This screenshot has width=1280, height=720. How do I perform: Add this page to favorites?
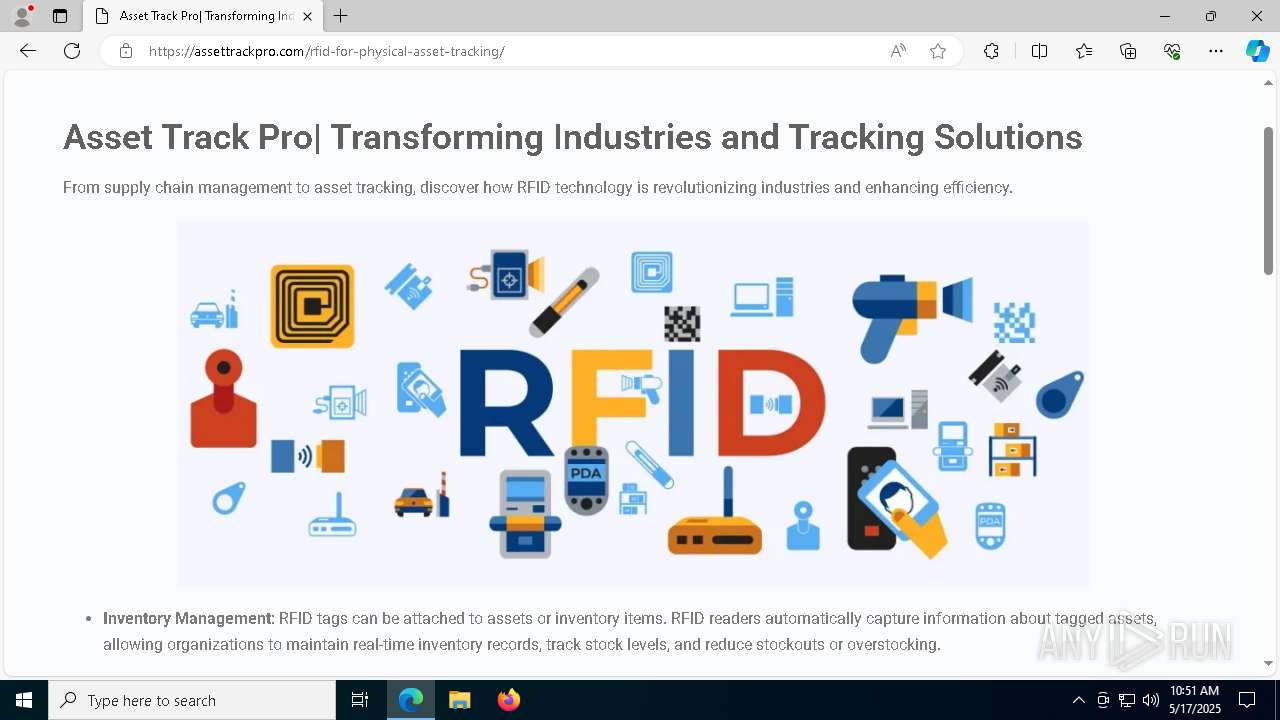click(938, 51)
